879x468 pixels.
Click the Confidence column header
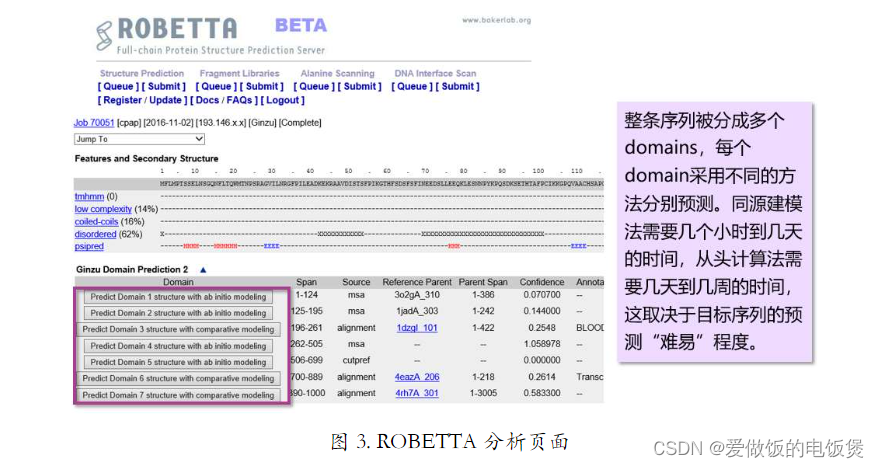click(x=542, y=282)
